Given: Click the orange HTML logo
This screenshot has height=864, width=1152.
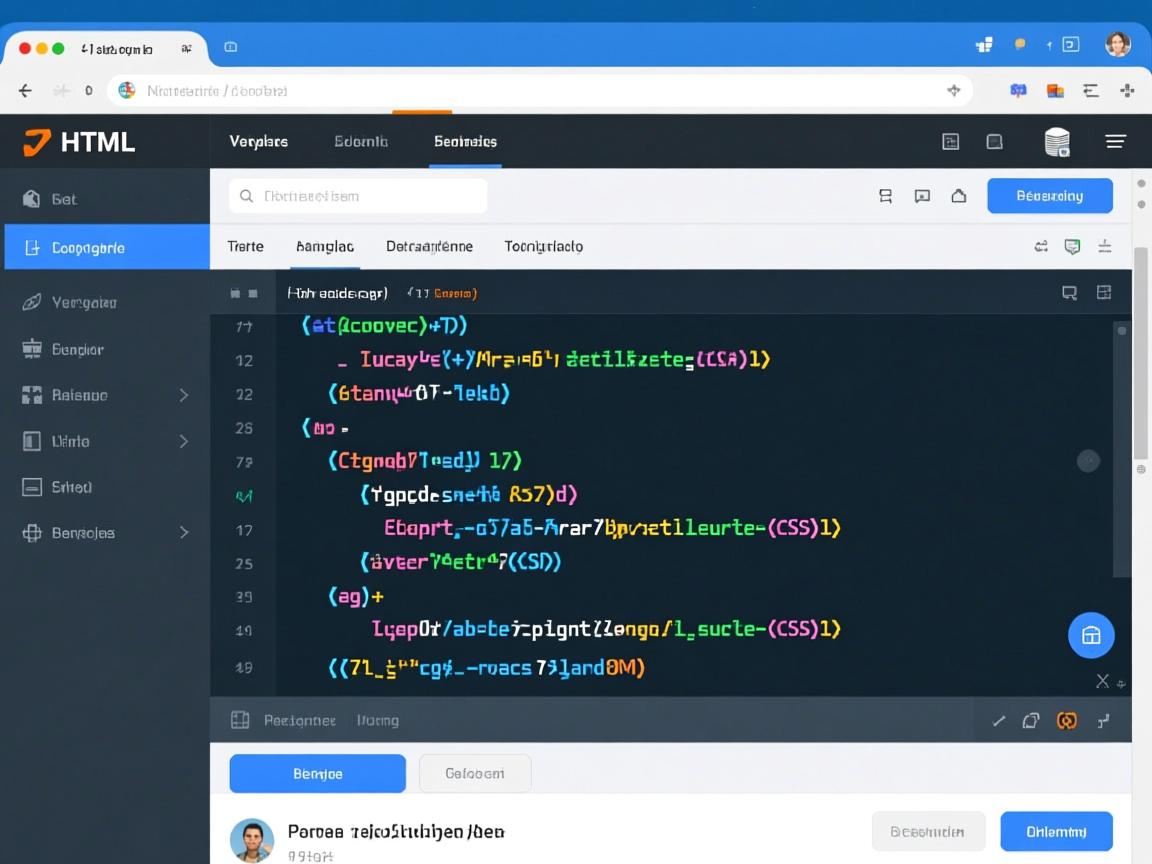Looking at the screenshot, I should tap(37, 142).
